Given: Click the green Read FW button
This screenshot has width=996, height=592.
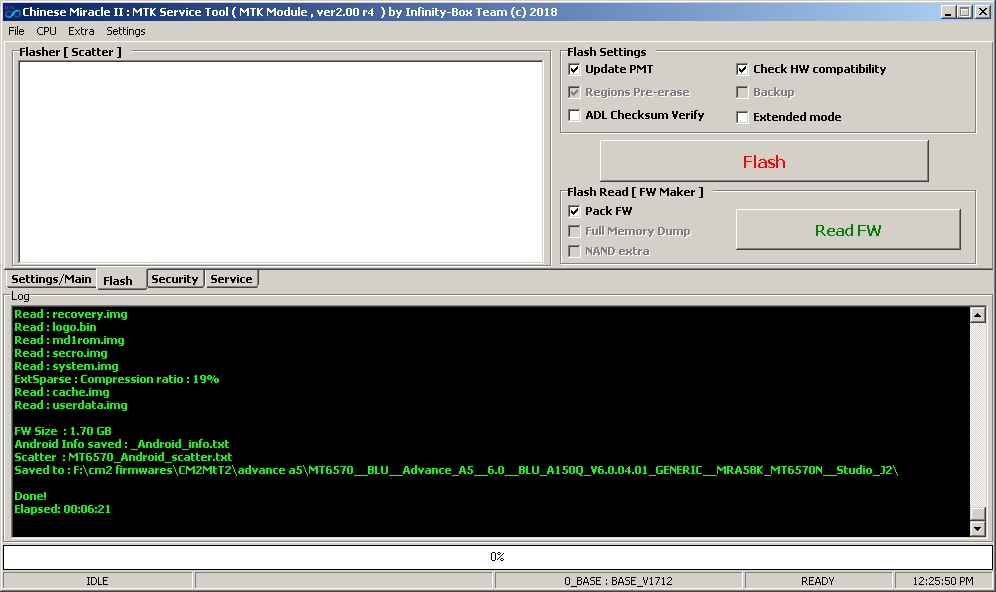Looking at the screenshot, I should [x=848, y=230].
